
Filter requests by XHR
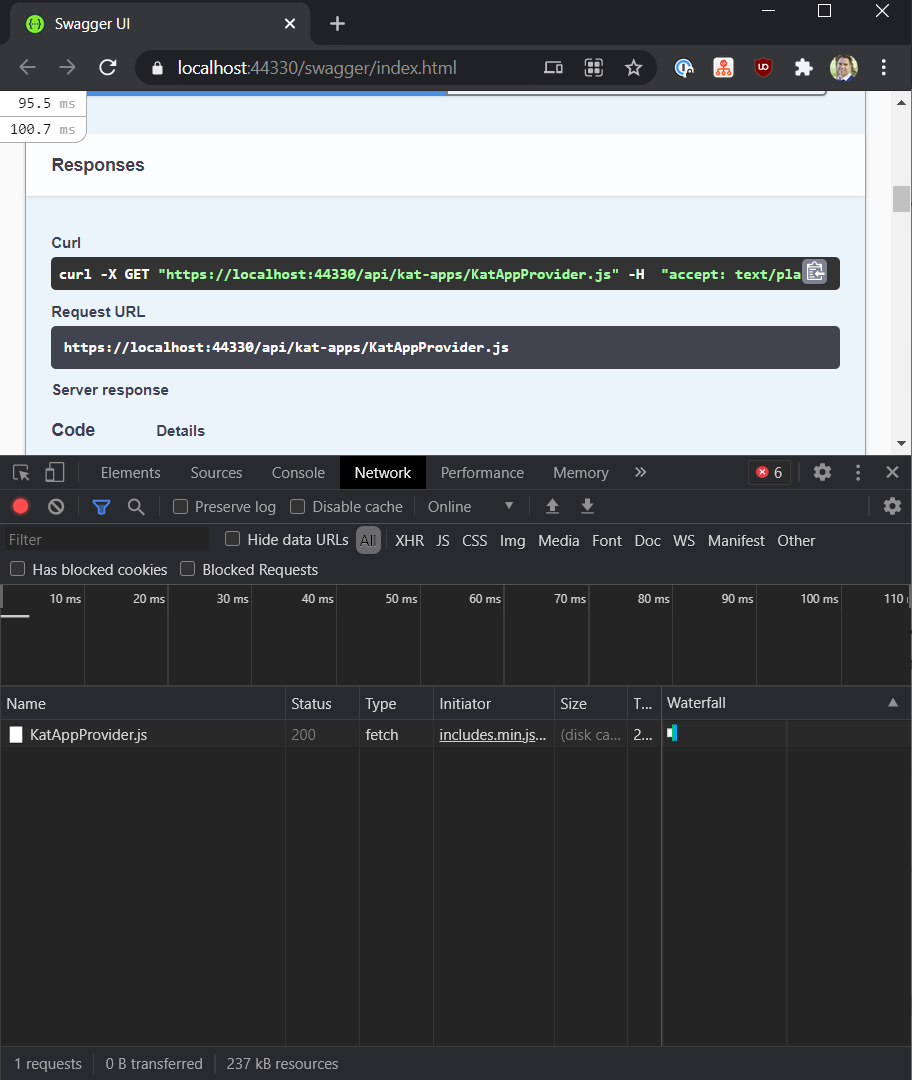[409, 541]
